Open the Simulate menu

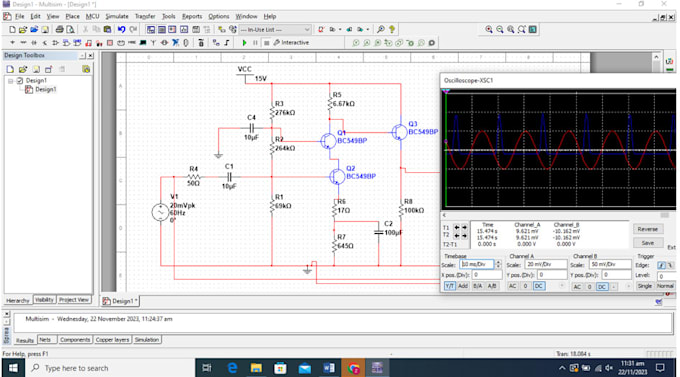pyautogui.click(x=117, y=16)
